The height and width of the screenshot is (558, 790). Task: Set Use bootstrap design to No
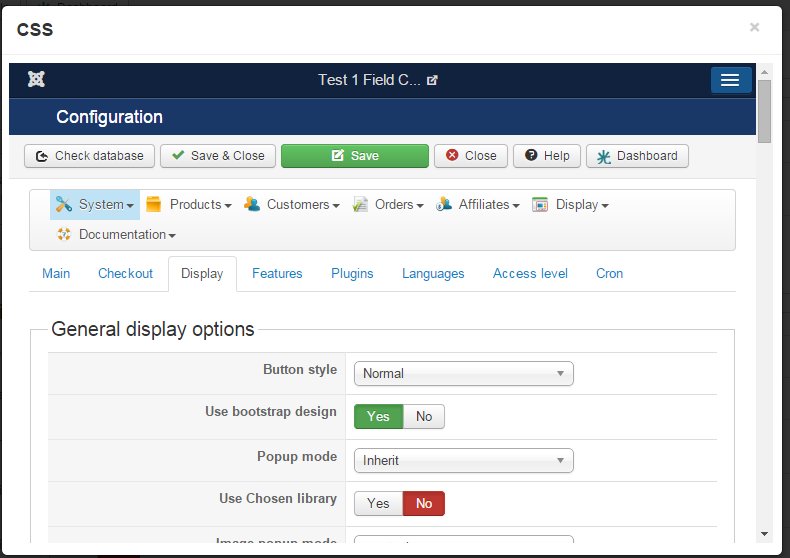pyautogui.click(x=424, y=416)
